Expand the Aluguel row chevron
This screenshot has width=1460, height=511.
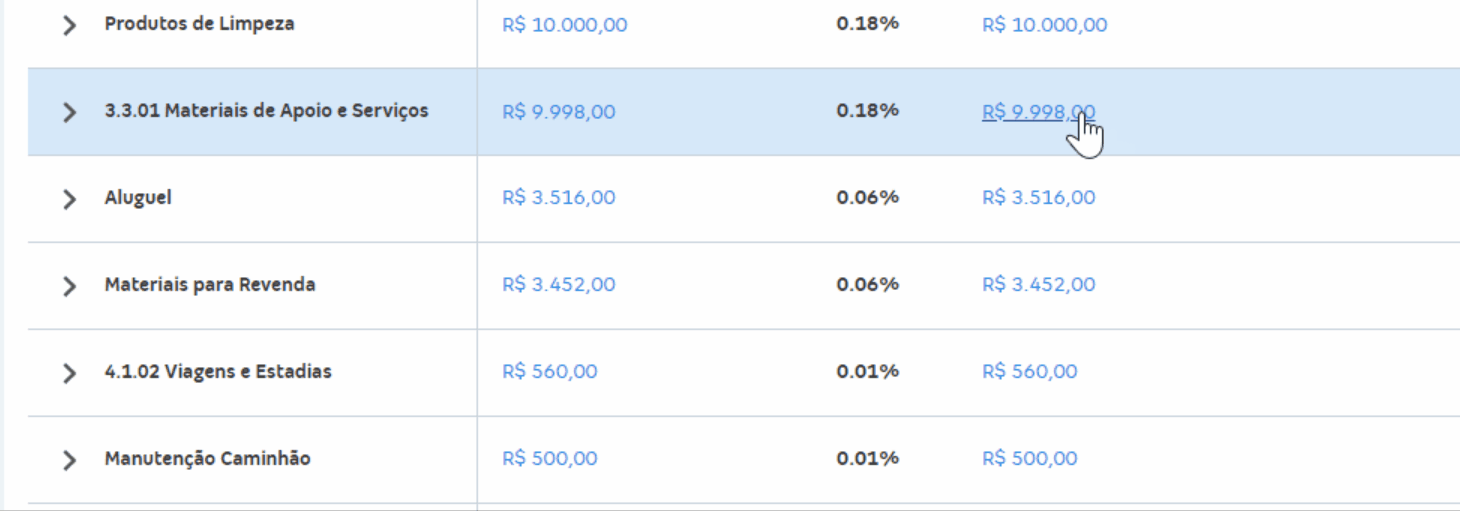tap(69, 199)
